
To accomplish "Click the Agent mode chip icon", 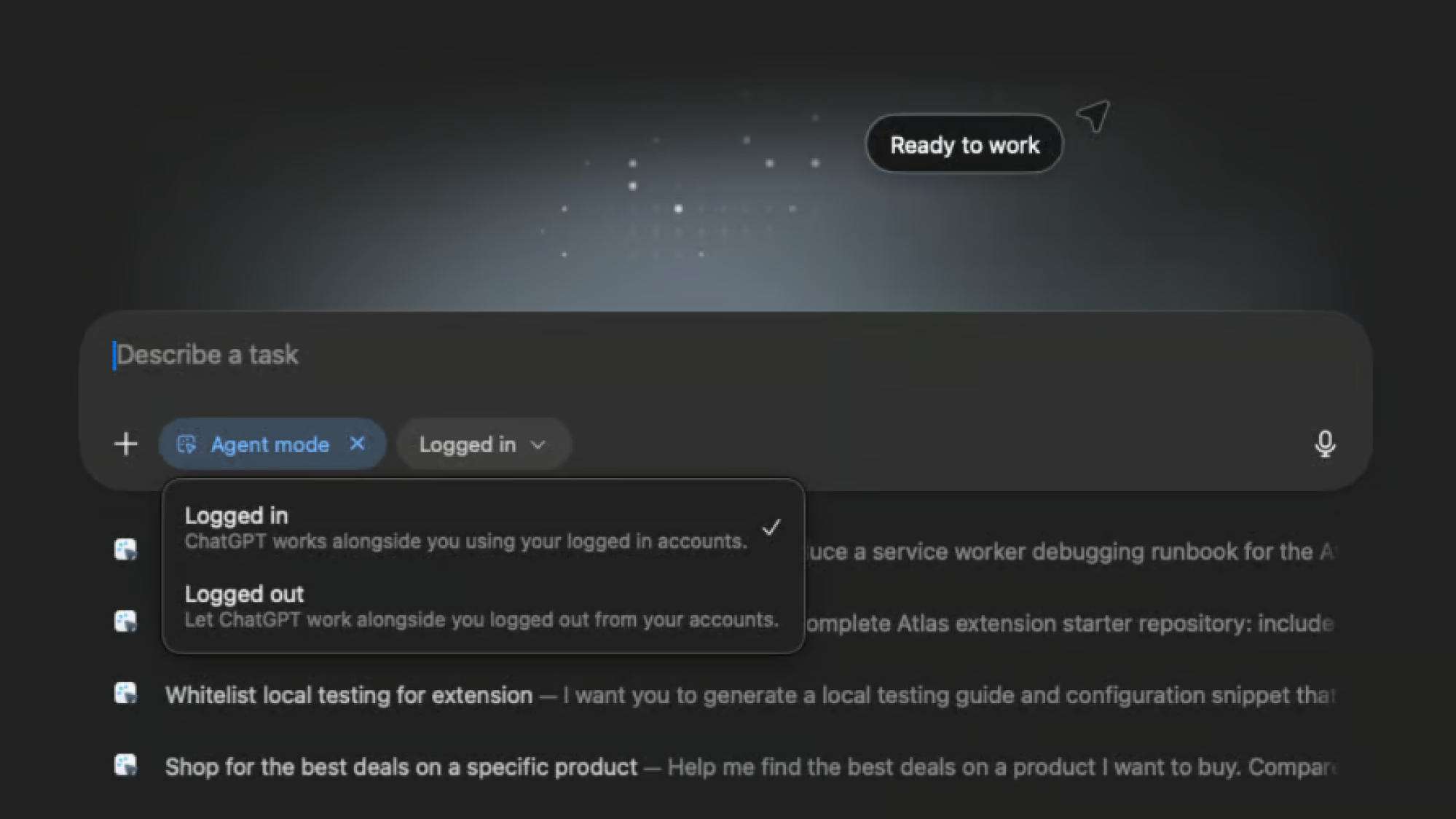I will [186, 444].
